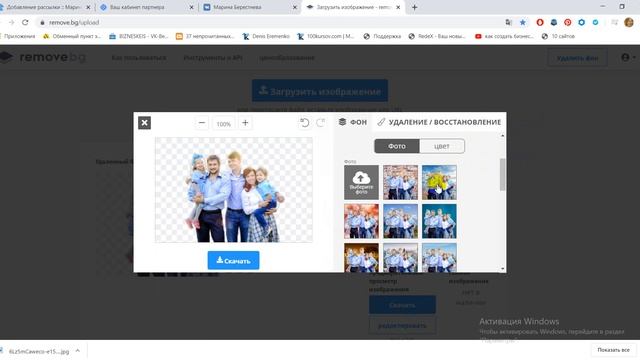Click the Удалить фон header button
This screenshot has width=640, height=360.
(577, 58)
